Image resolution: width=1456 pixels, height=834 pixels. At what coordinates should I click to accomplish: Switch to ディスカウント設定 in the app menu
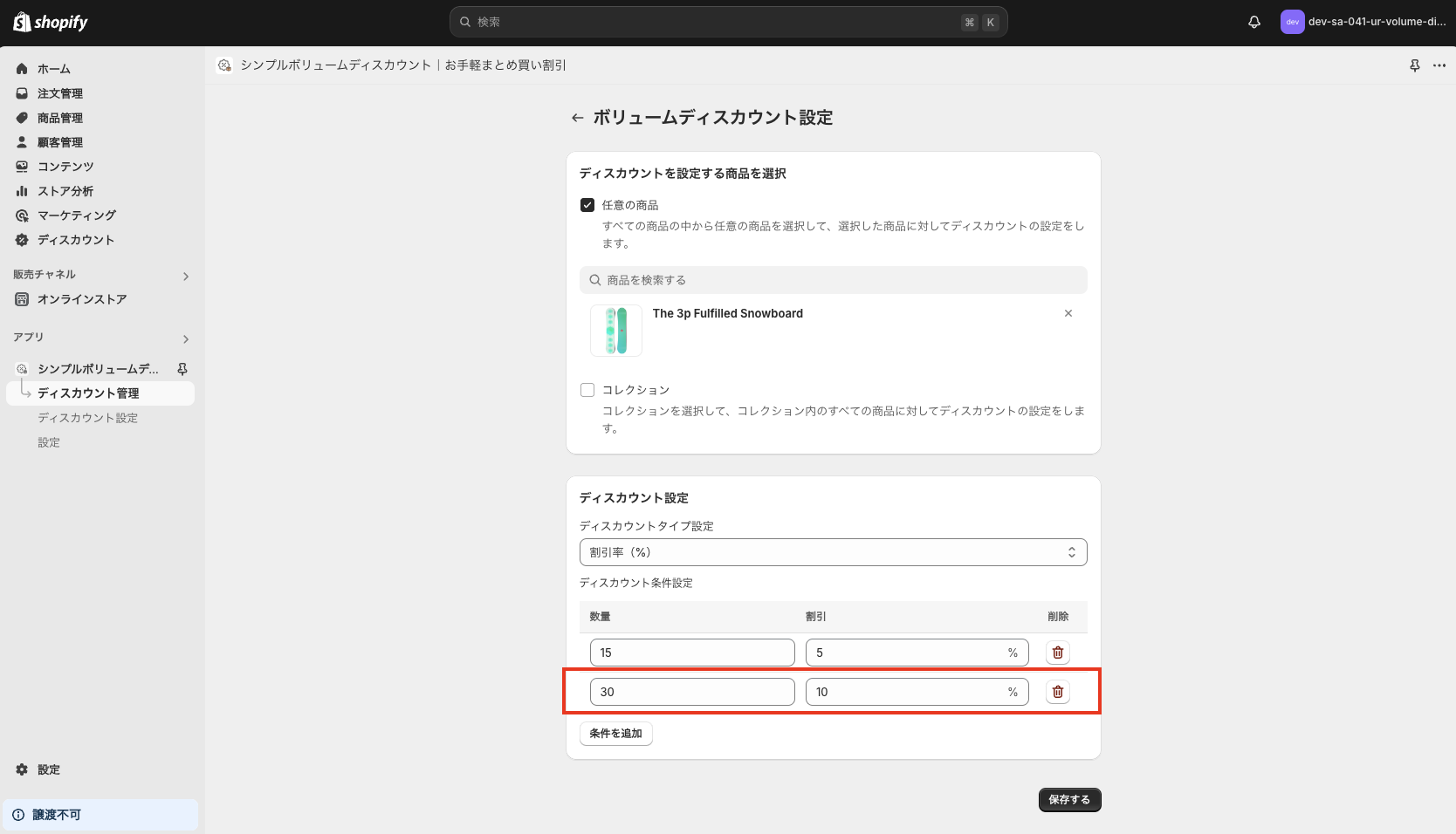click(x=86, y=418)
